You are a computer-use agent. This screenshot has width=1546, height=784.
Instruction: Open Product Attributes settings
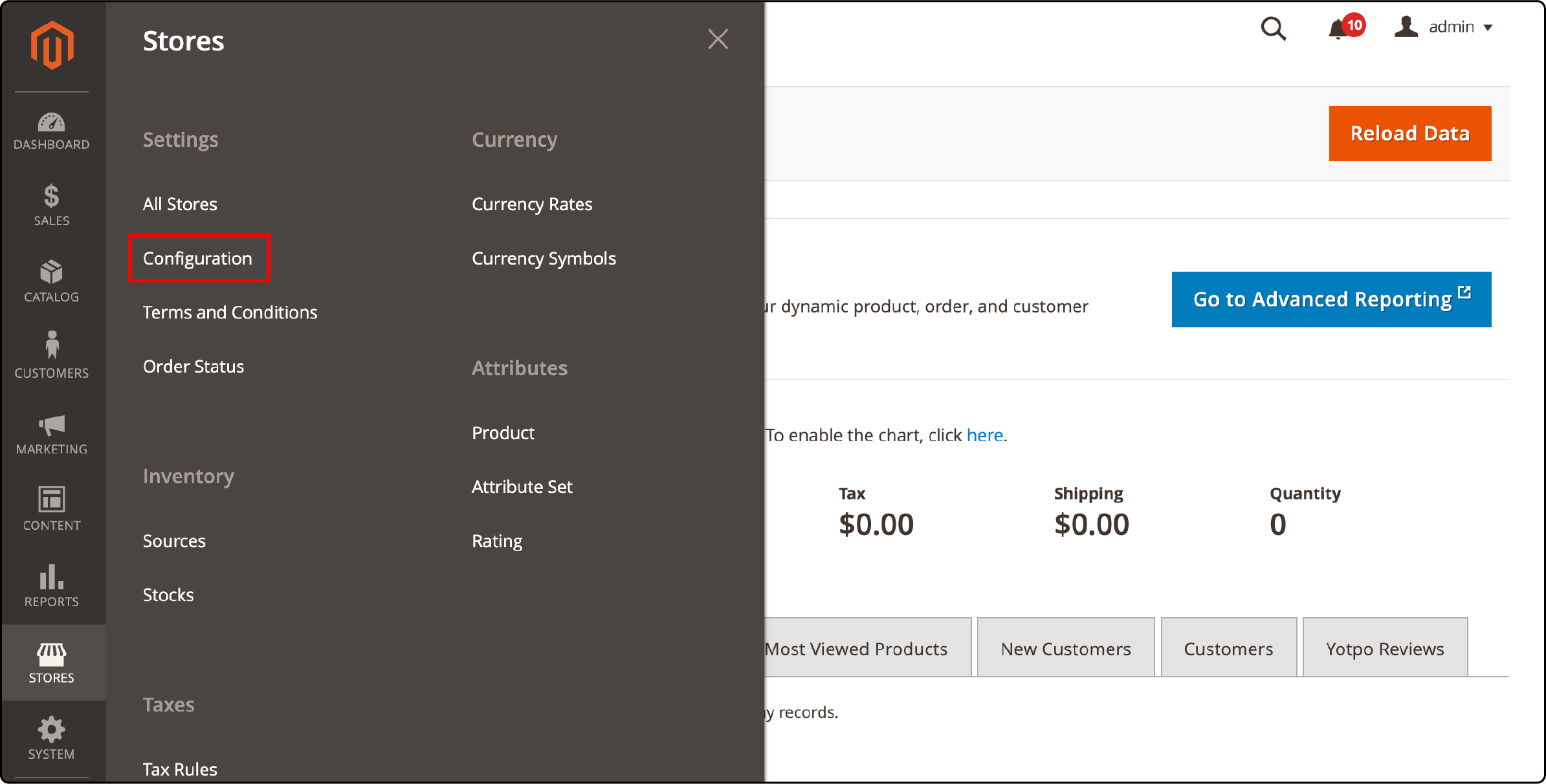503,432
